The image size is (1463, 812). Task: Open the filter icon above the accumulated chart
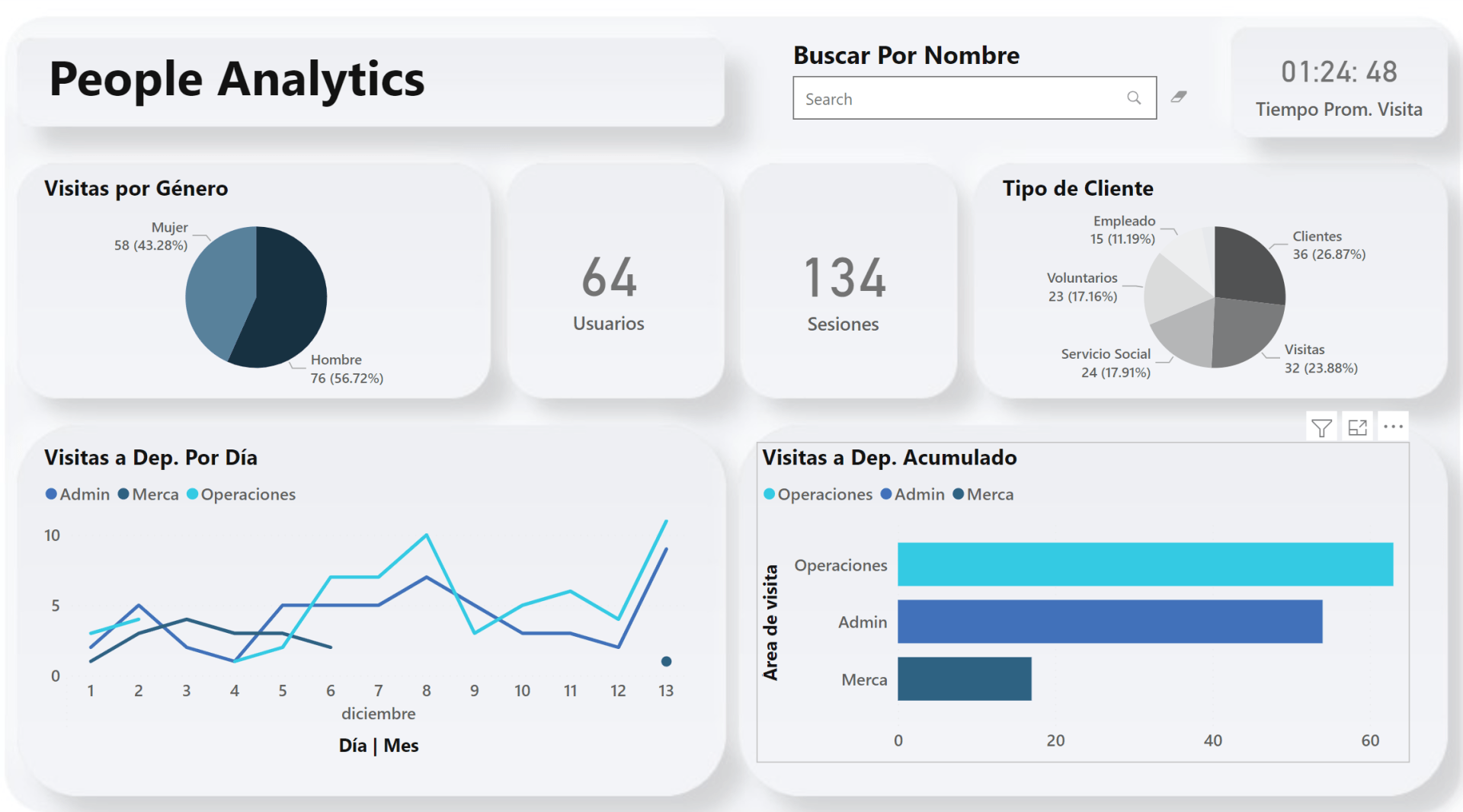click(x=1322, y=427)
